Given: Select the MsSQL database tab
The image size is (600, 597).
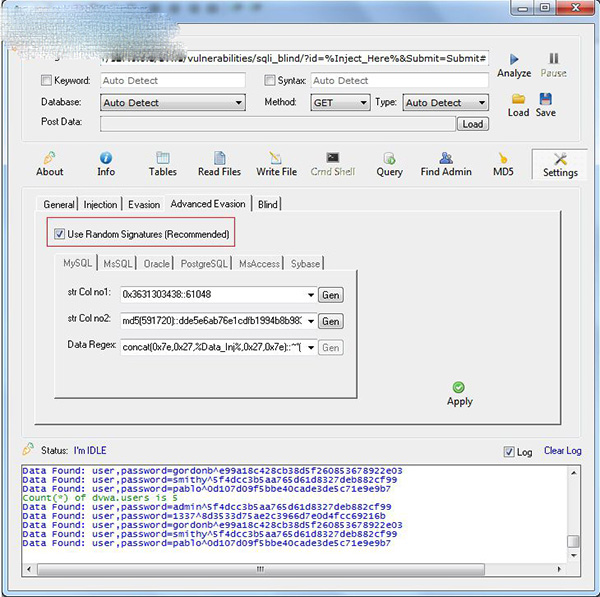Looking at the screenshot, I should click(x=118, y=264).
